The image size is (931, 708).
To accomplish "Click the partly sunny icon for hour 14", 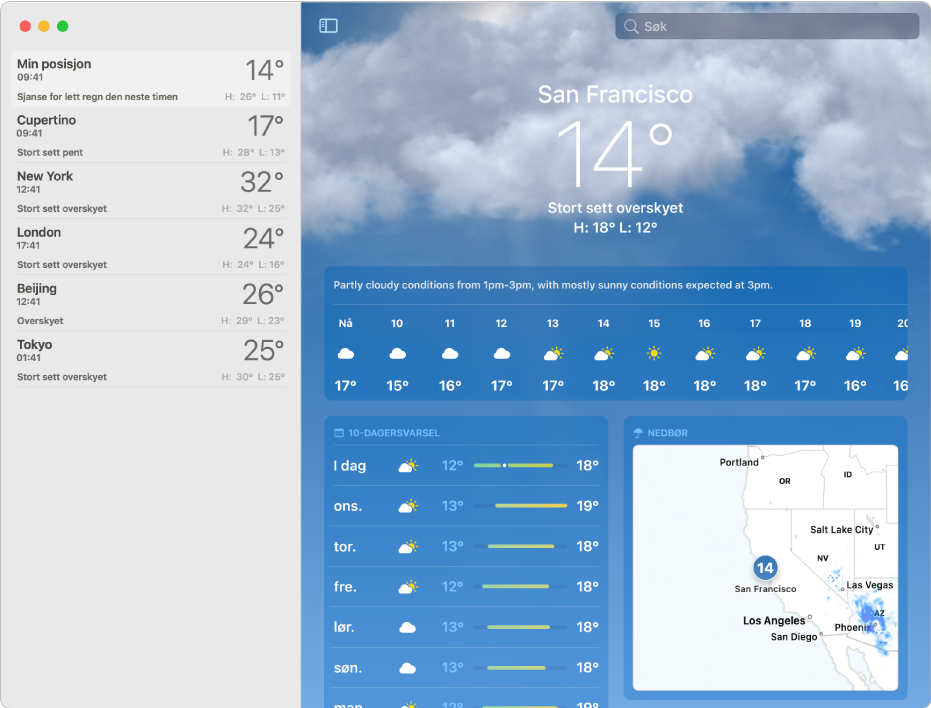I will [604, 354].
